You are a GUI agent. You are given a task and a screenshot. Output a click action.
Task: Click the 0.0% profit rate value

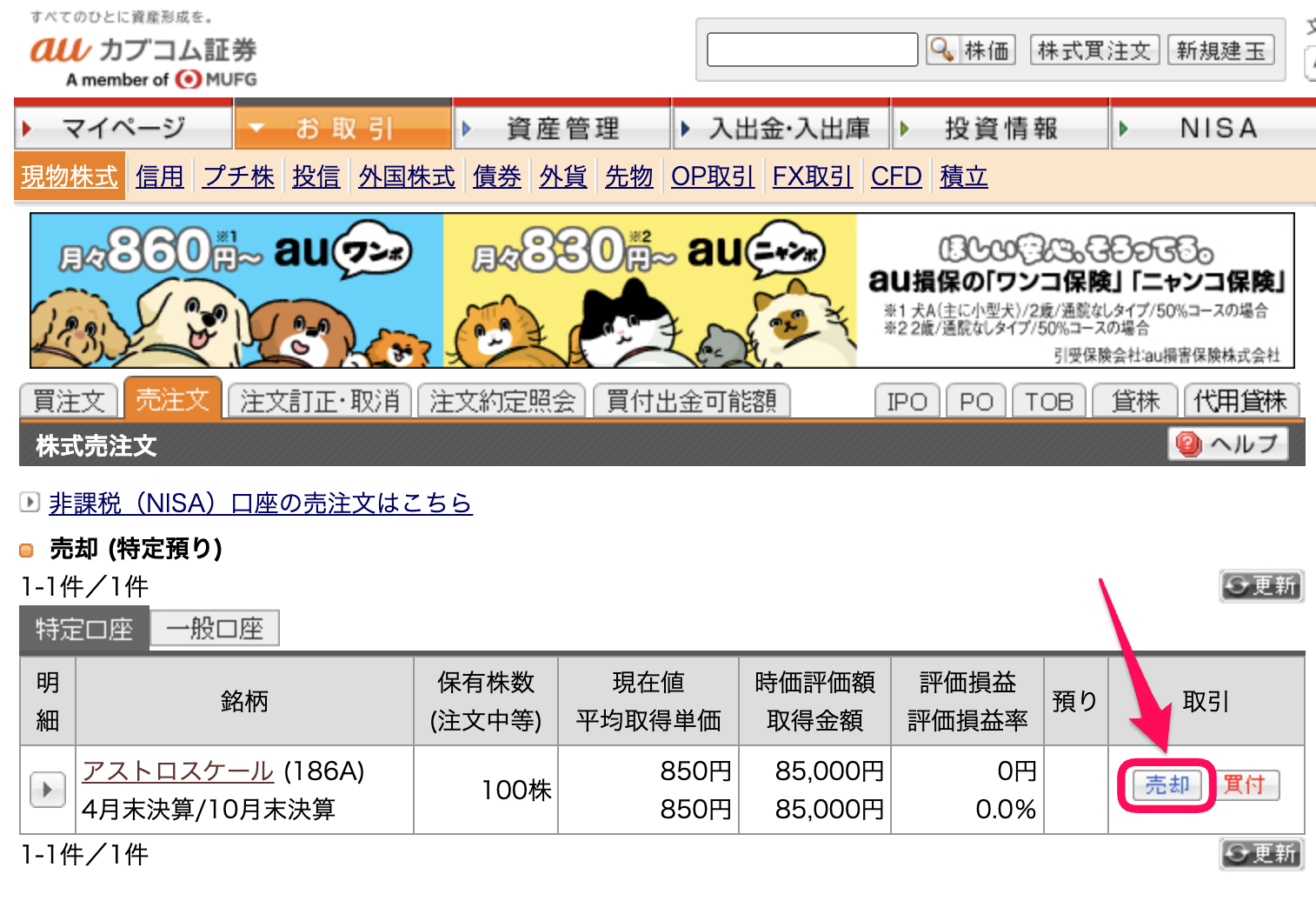coord(1006,809)
